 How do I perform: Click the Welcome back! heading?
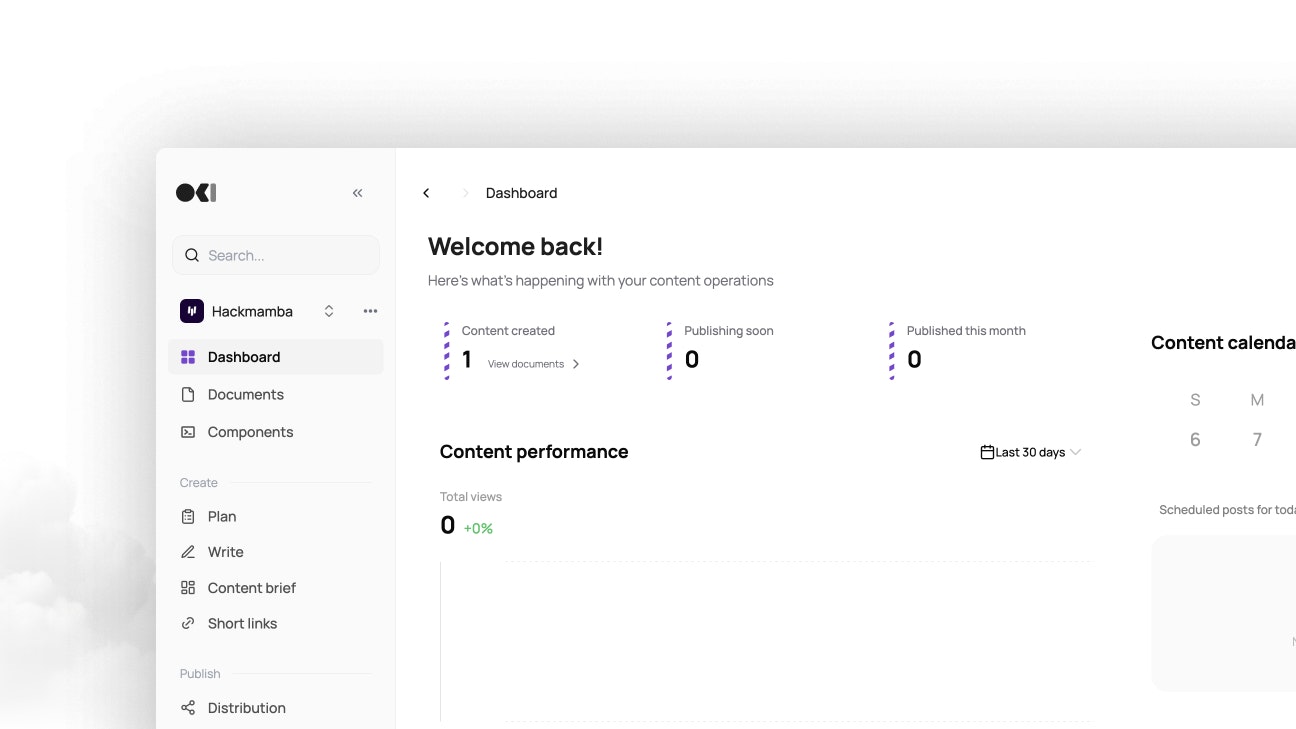[516, 247]
